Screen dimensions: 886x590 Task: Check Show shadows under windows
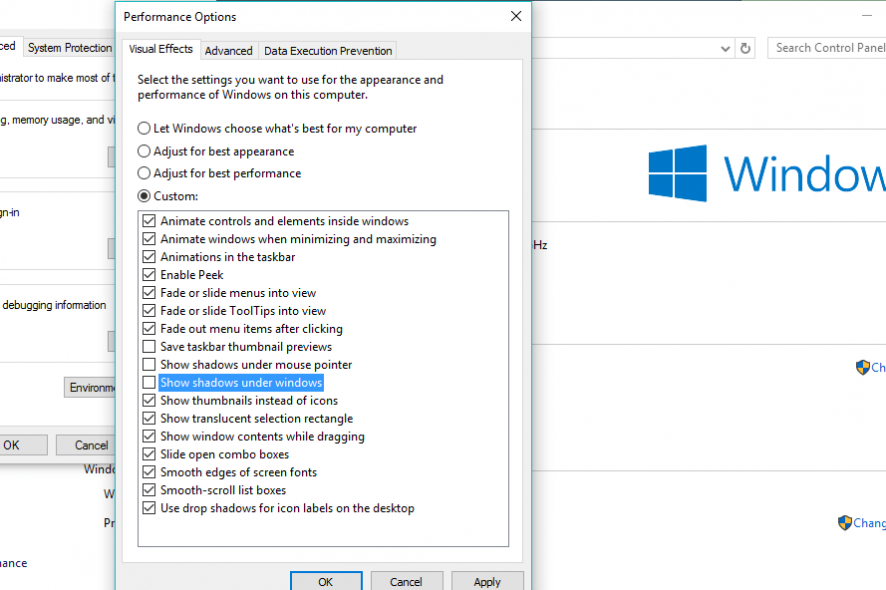click(149, 382)
